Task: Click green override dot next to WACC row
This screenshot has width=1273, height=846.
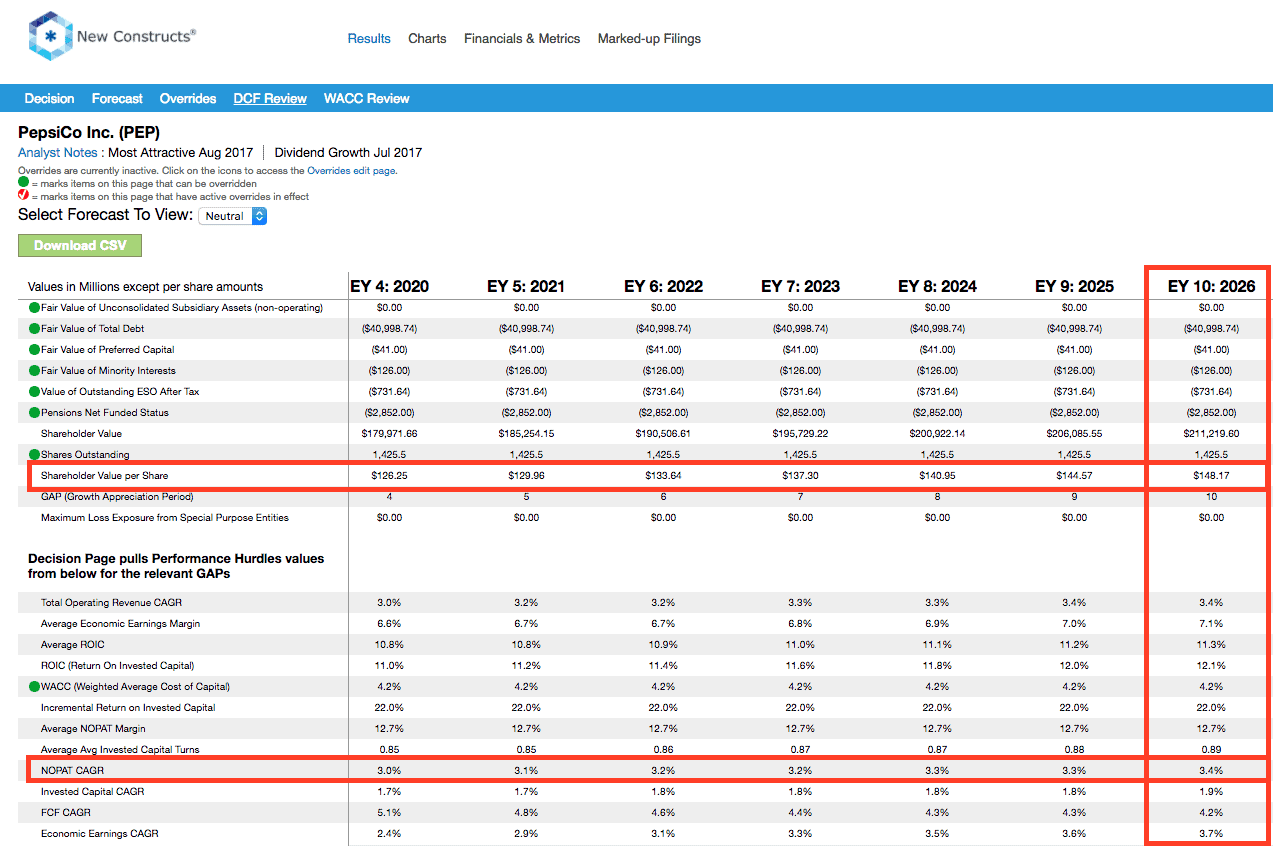Action: (x=34, y=686)
